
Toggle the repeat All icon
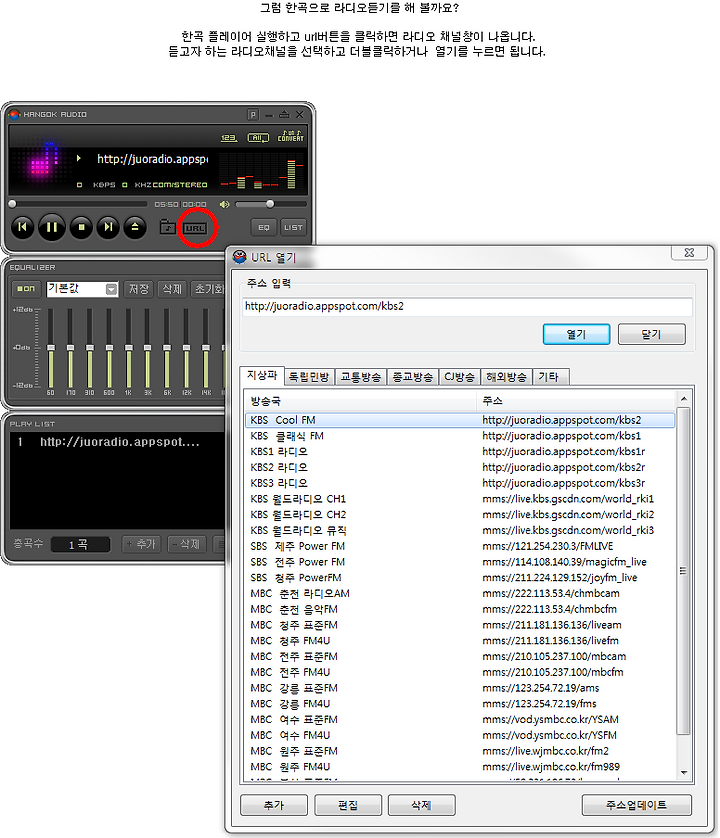pyautogui.click(x=258, y=138)
